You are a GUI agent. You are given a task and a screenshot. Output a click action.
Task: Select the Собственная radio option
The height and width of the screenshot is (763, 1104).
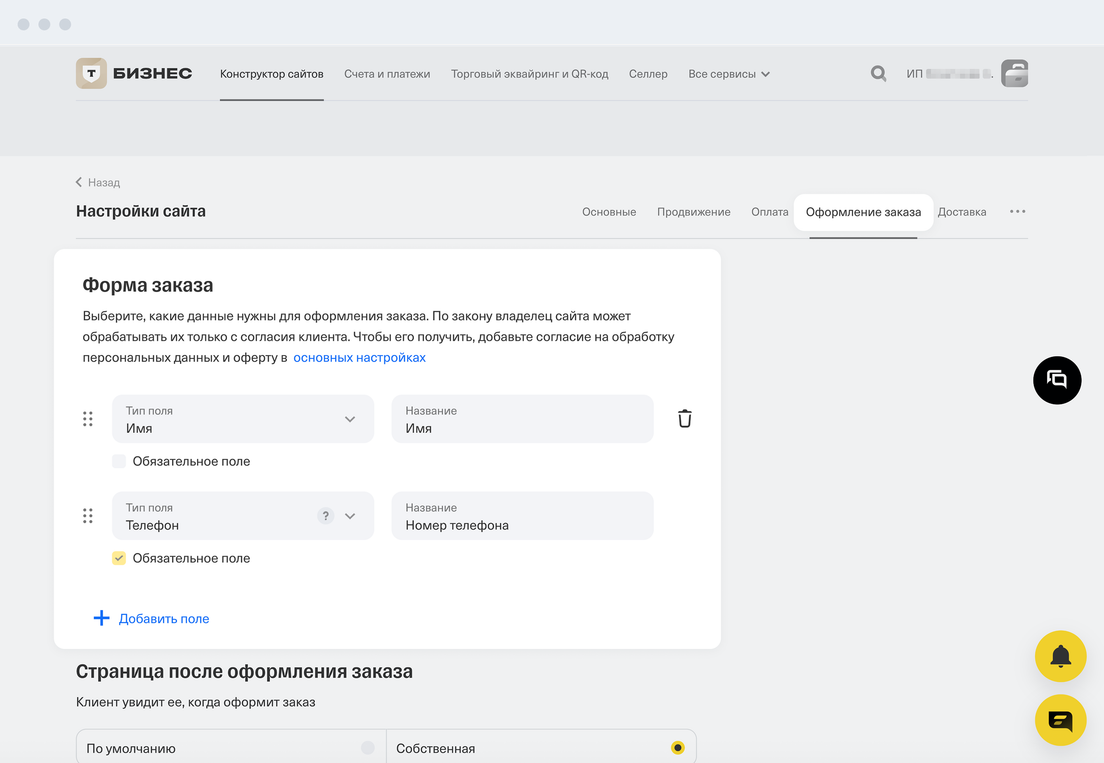point(678,748)
